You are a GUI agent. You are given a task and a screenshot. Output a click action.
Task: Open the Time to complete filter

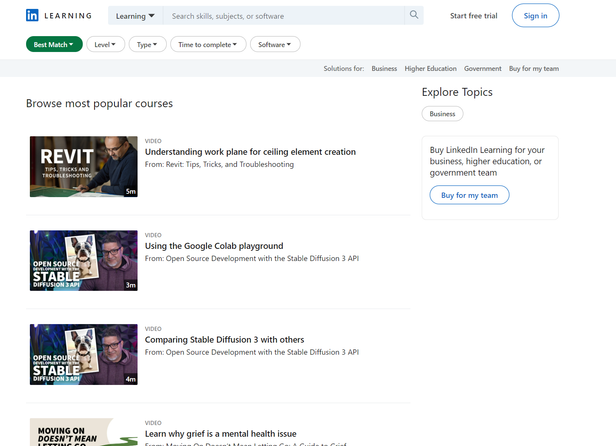[x=208, y=44]
